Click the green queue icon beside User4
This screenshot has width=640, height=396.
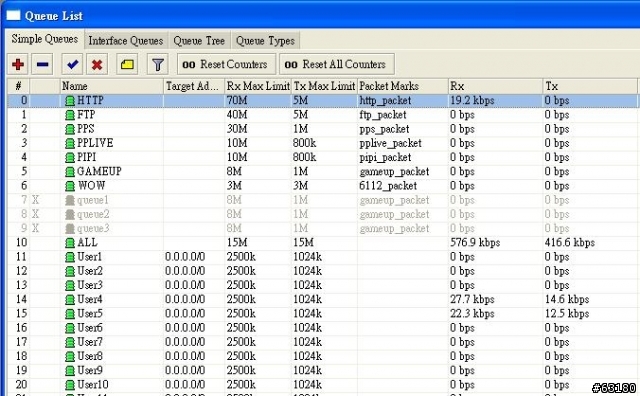[70, 299]
